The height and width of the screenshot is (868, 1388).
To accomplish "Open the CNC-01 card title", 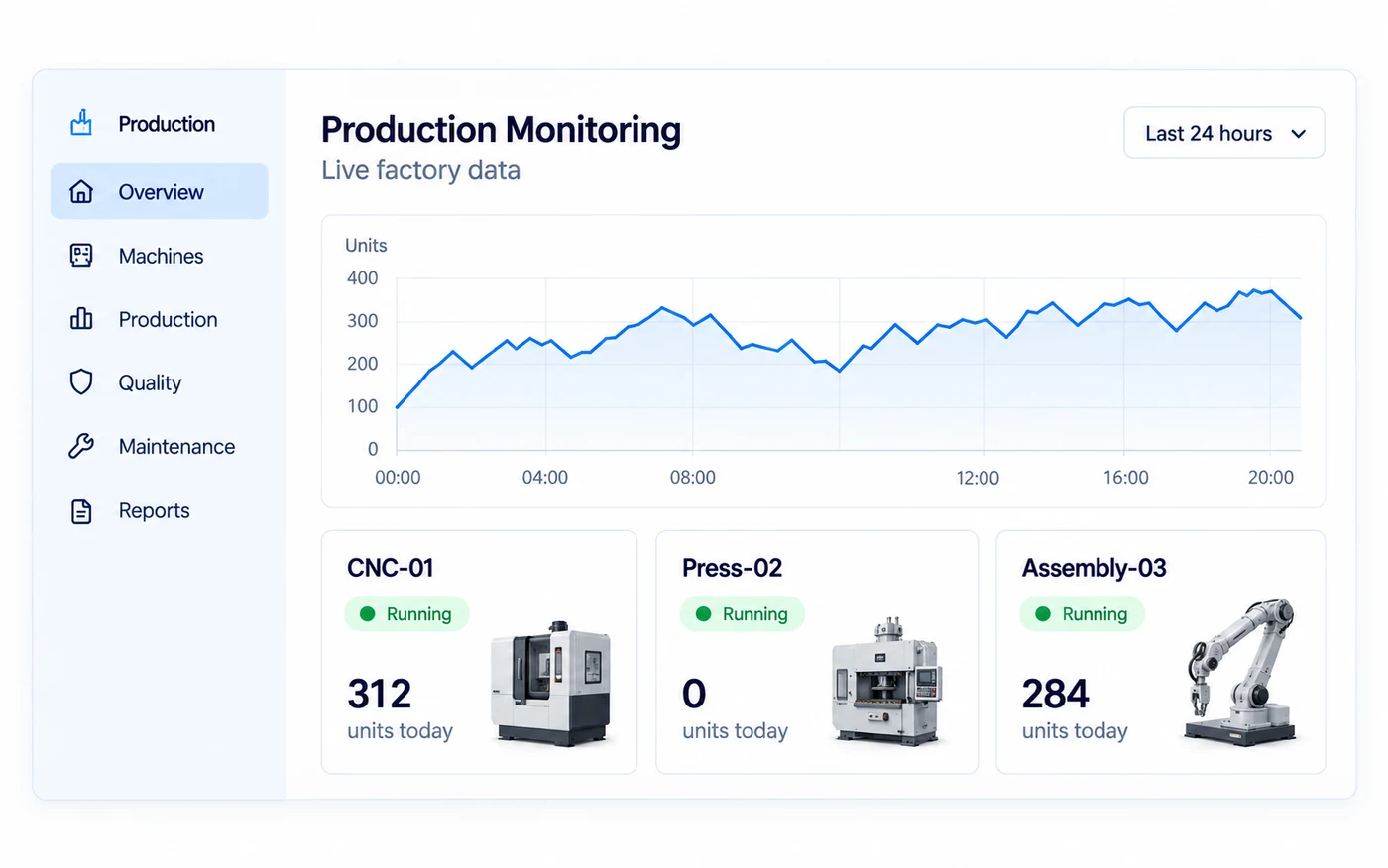I will click(x=391, y=568).
